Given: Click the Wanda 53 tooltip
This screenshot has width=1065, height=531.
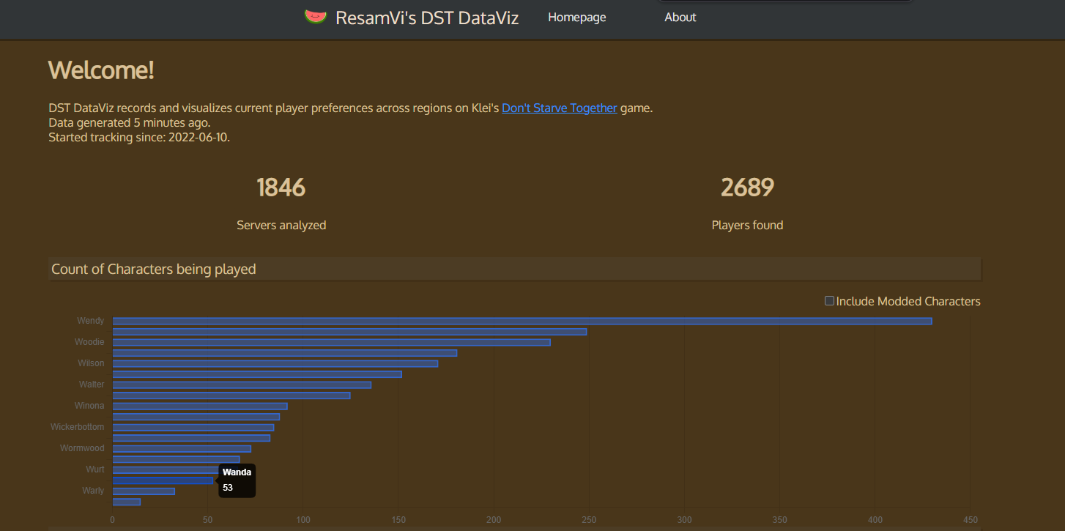Looking at the screenshot, I should (237, 480).
